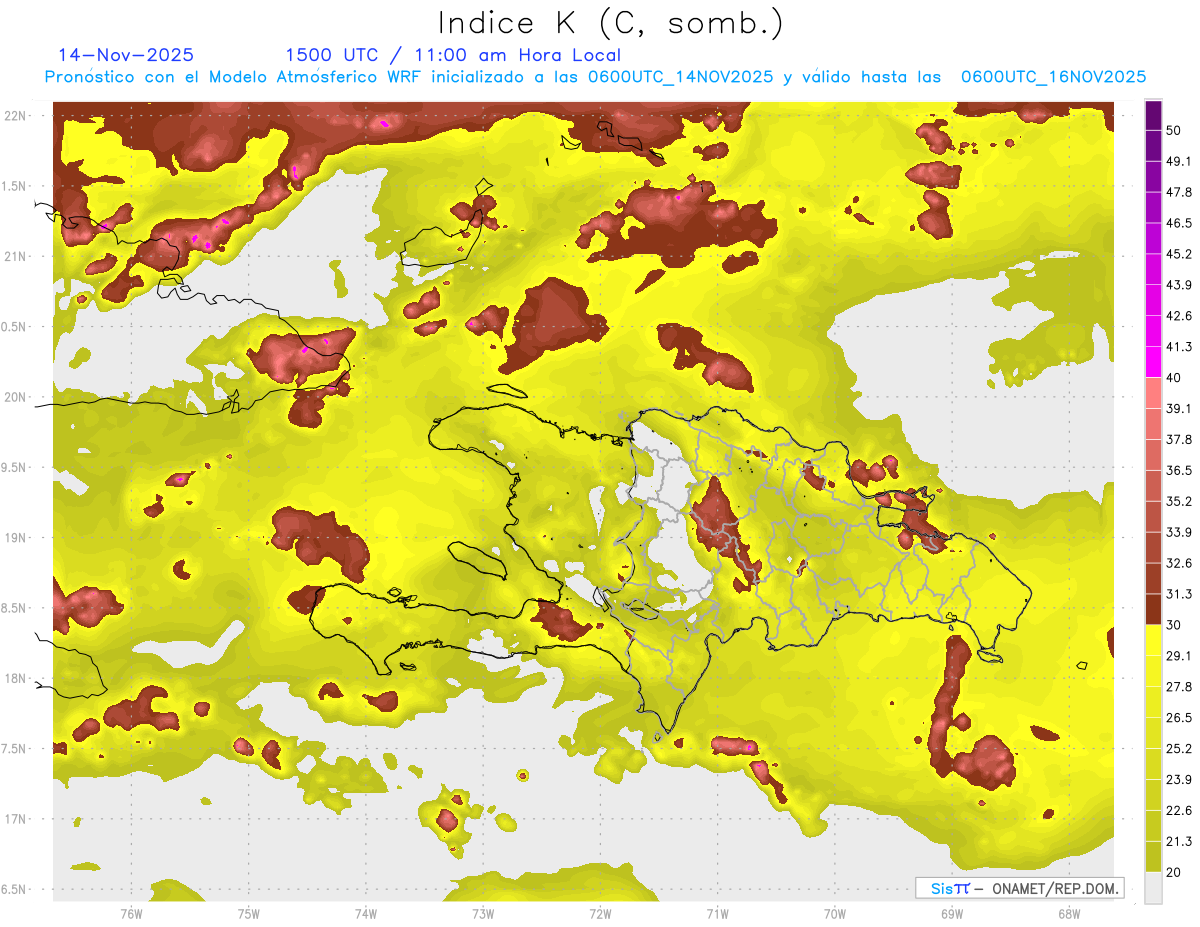Click the 'Indice K (C, somb.)' title
This screenshot has height=927, width=1200.
611,24
